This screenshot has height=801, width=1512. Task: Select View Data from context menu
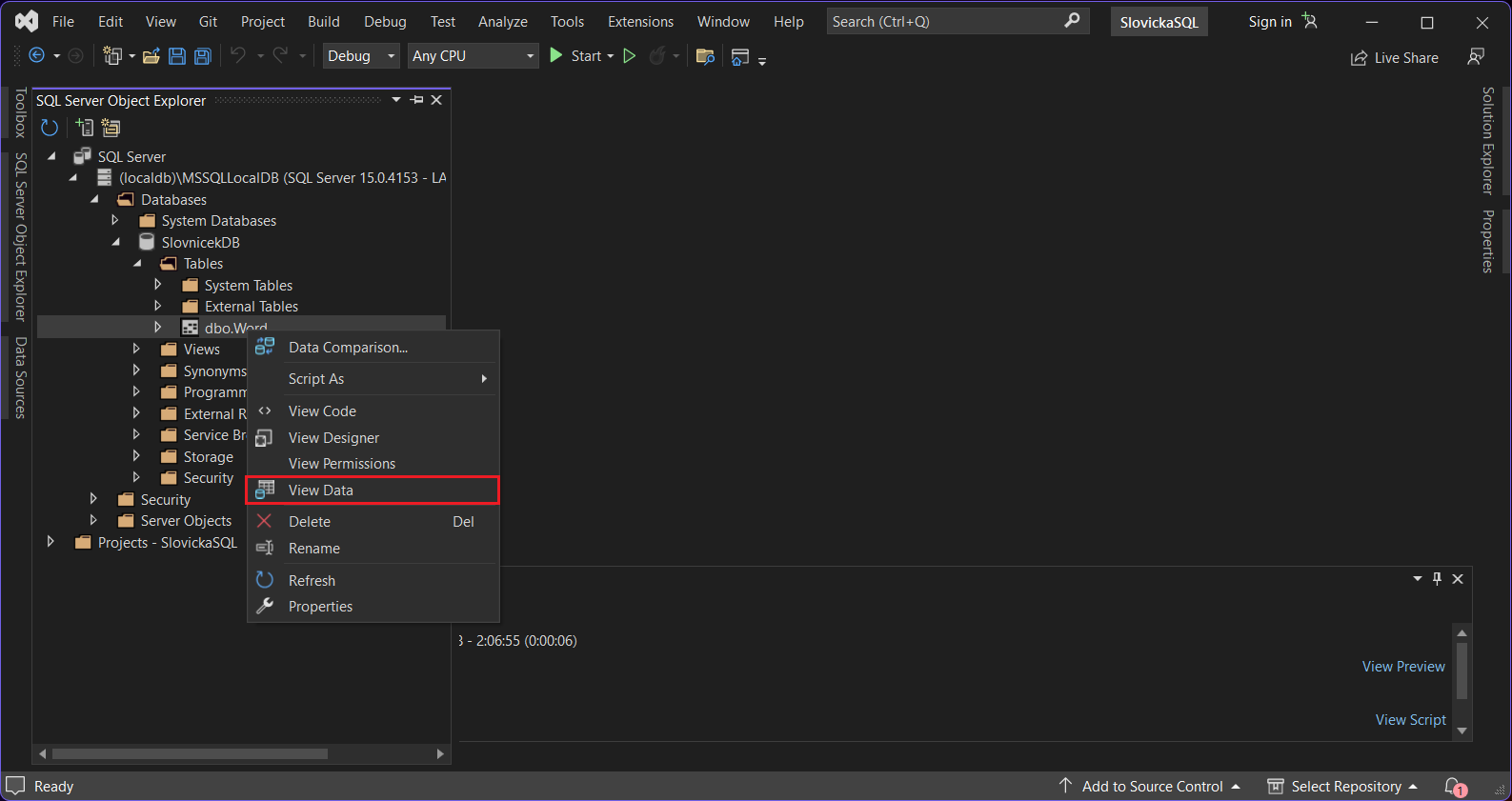tap(321, 490)
